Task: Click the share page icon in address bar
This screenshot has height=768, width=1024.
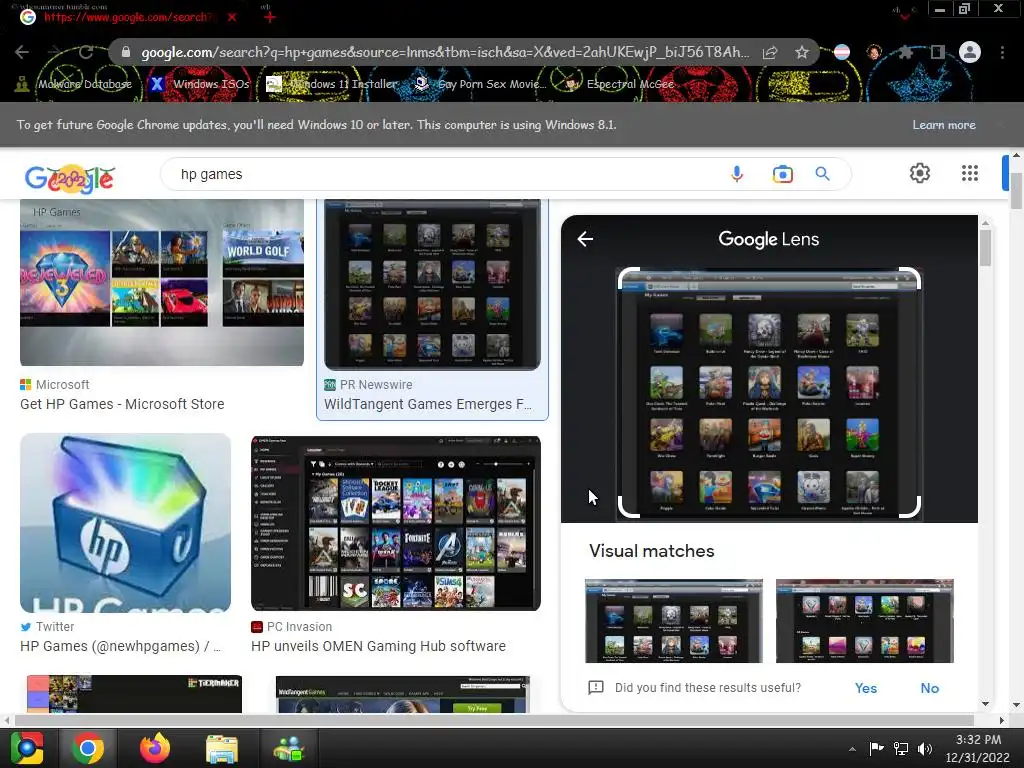Action: [x=770, y=52]
